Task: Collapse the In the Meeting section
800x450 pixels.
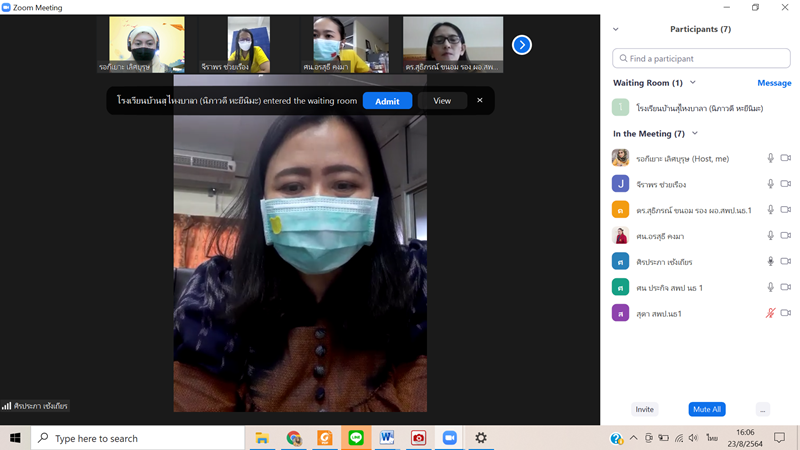Action: [x=695, y=133]
